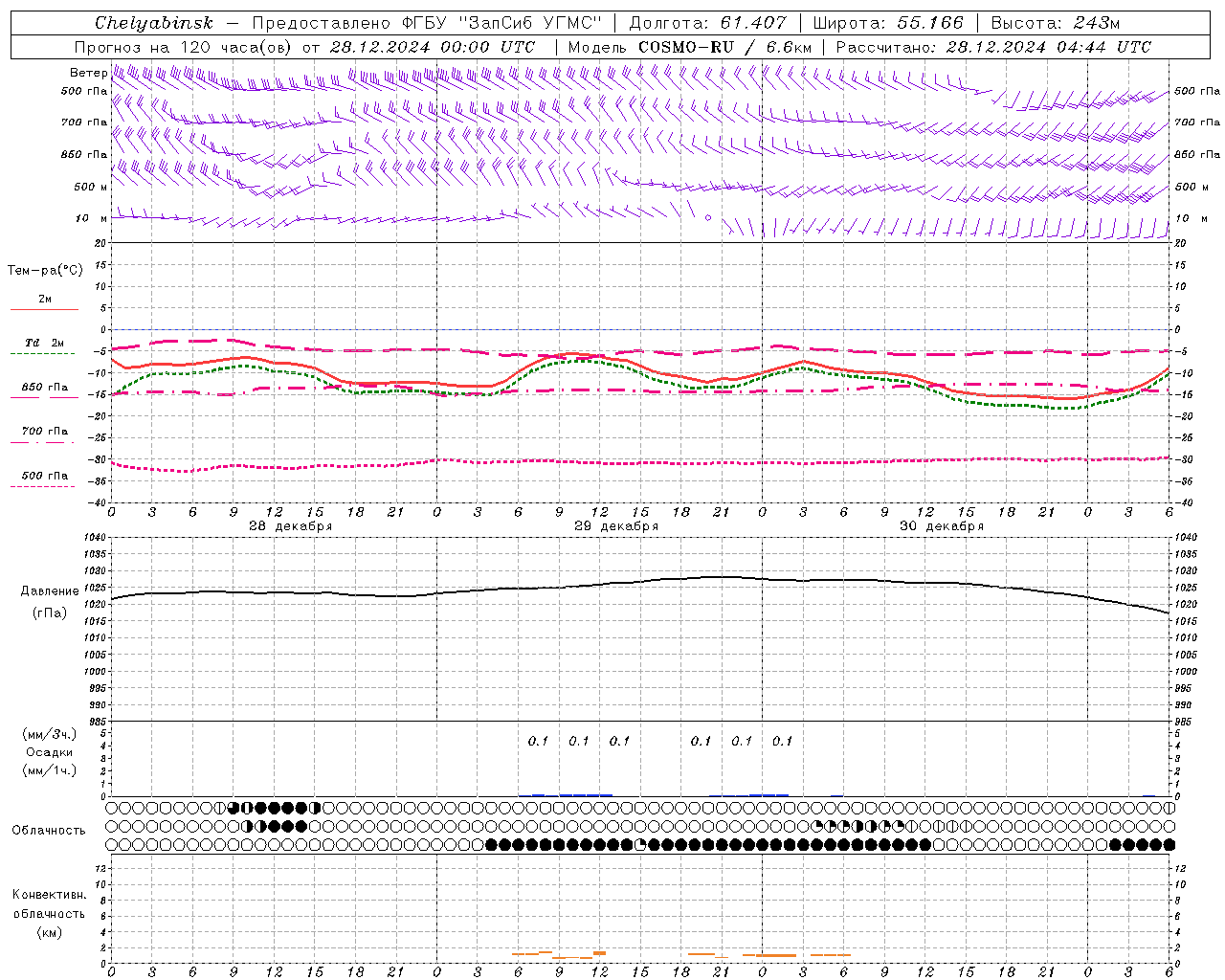Screen dimensions: 1225x980
Task: Click the partly filled circle in bottom cloud row
Action: pos(641,844)
